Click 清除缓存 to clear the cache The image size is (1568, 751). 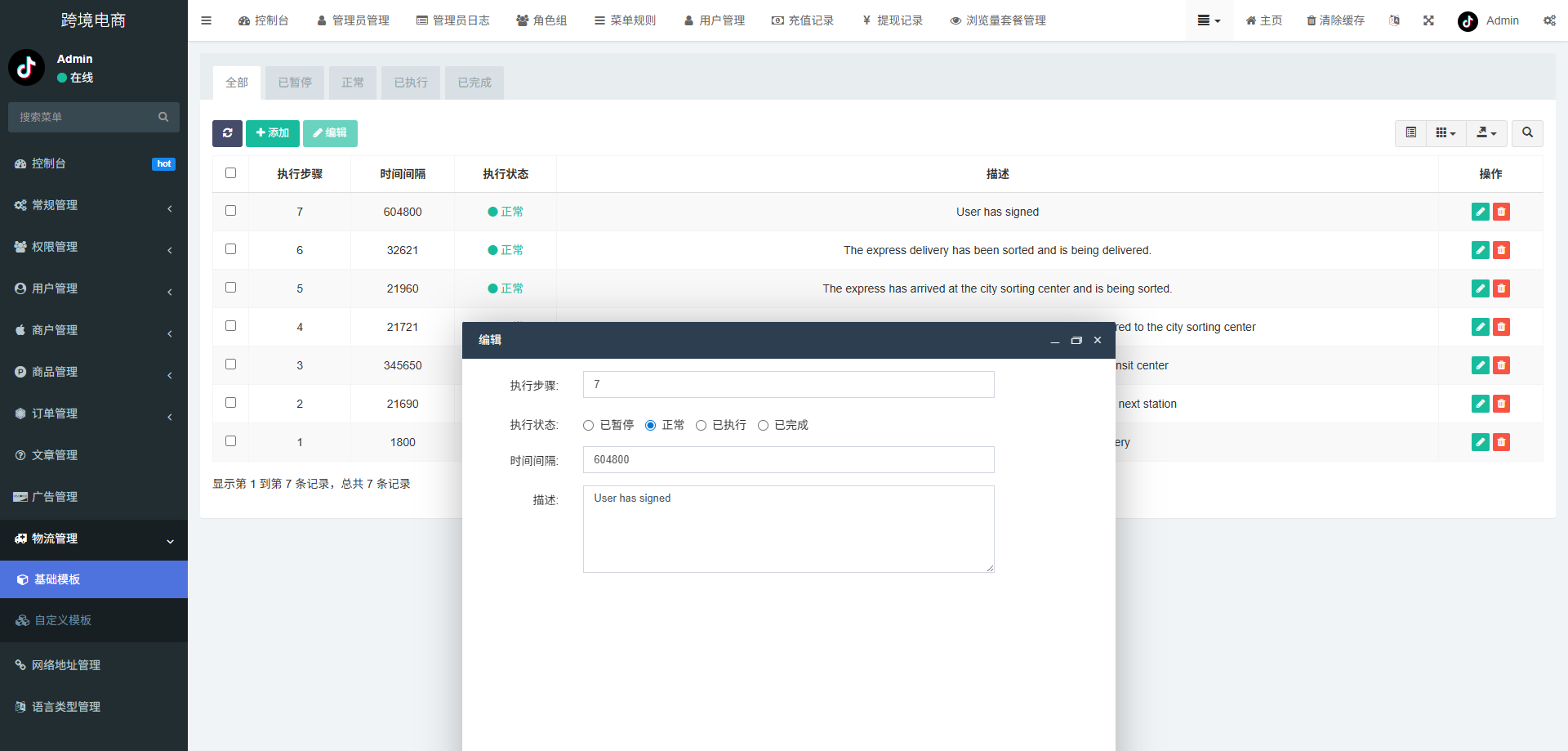click(x=1334, y=20)
